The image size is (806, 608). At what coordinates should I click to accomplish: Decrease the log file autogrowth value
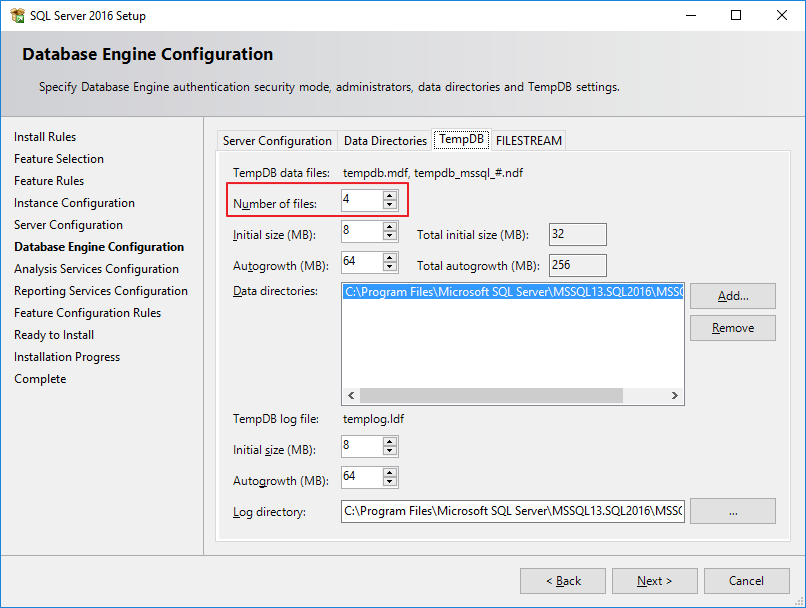tap(390, 481)
